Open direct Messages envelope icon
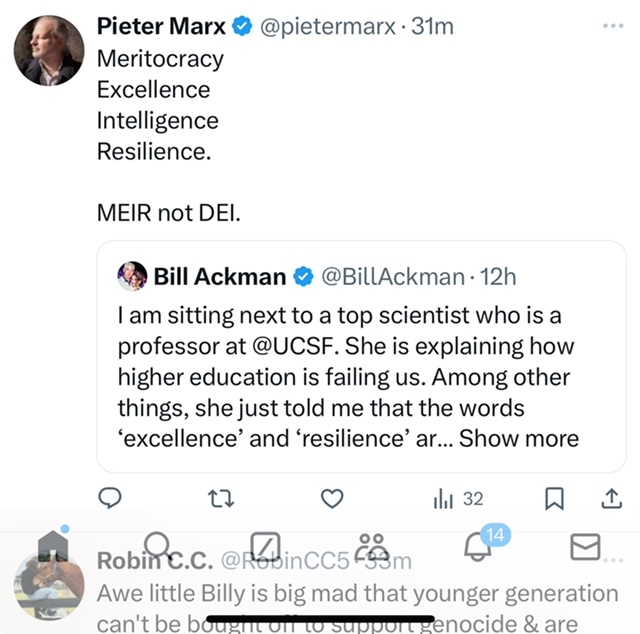Screen dimensions: 640x634 tap(585, 546)
